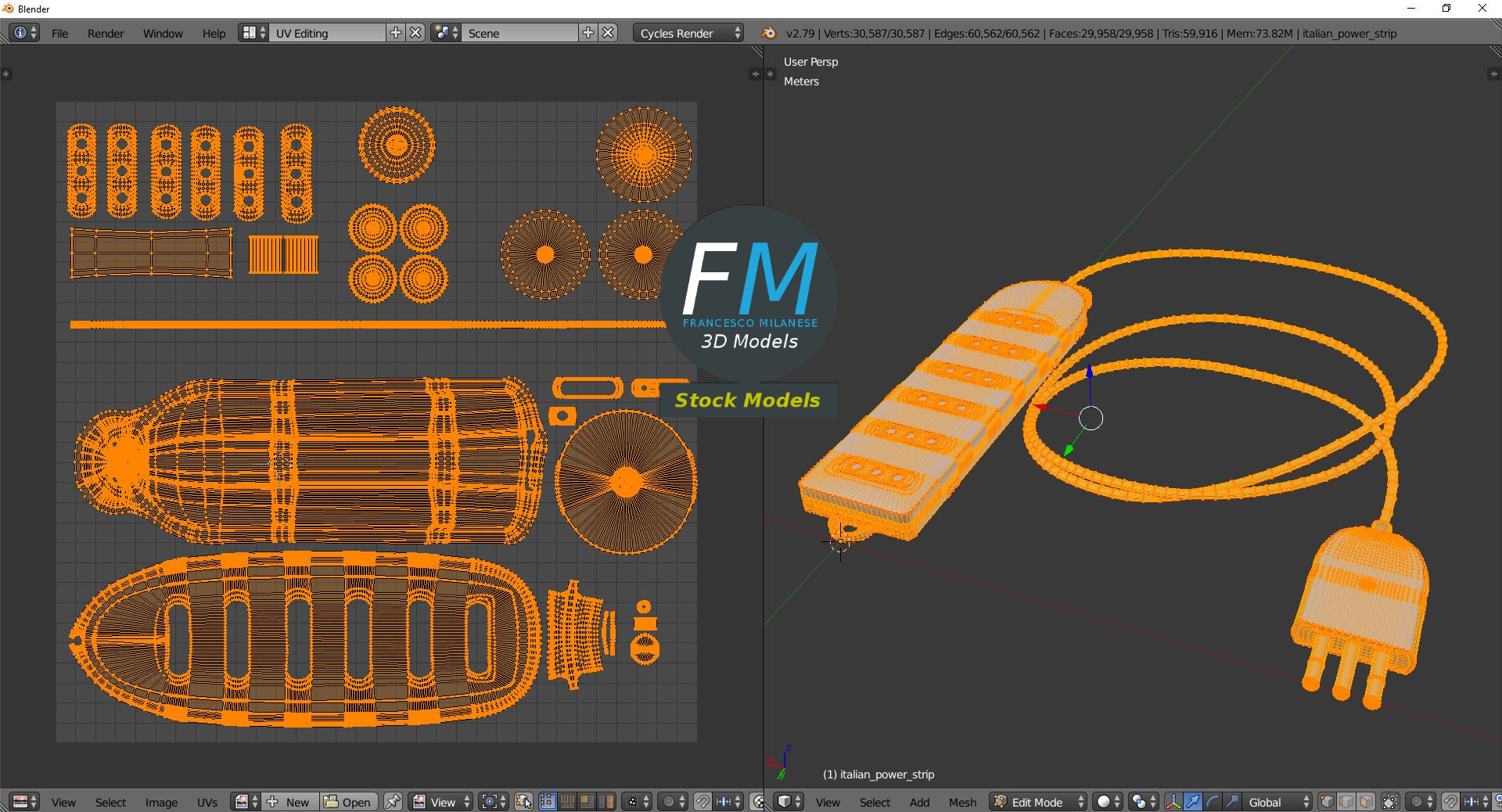Open the 3D viewport pivot point selector
Image resolution: width=1502 pixels, height=812 pixels.
point(1144,802)
